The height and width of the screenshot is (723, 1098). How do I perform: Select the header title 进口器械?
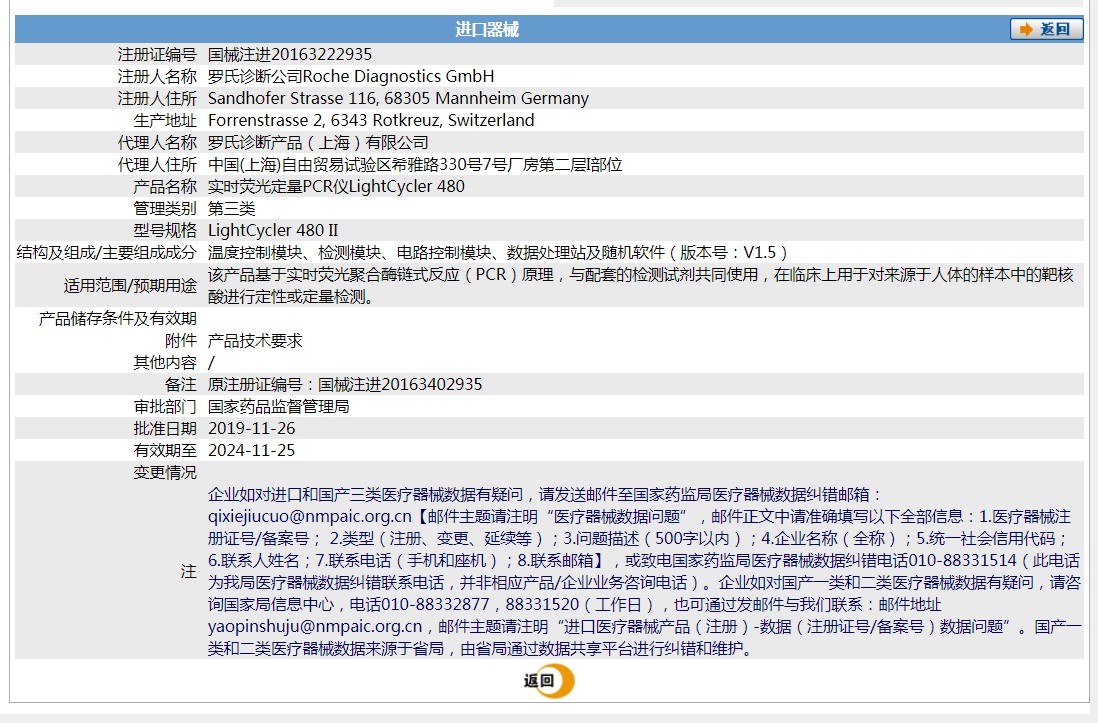[487, 29]
